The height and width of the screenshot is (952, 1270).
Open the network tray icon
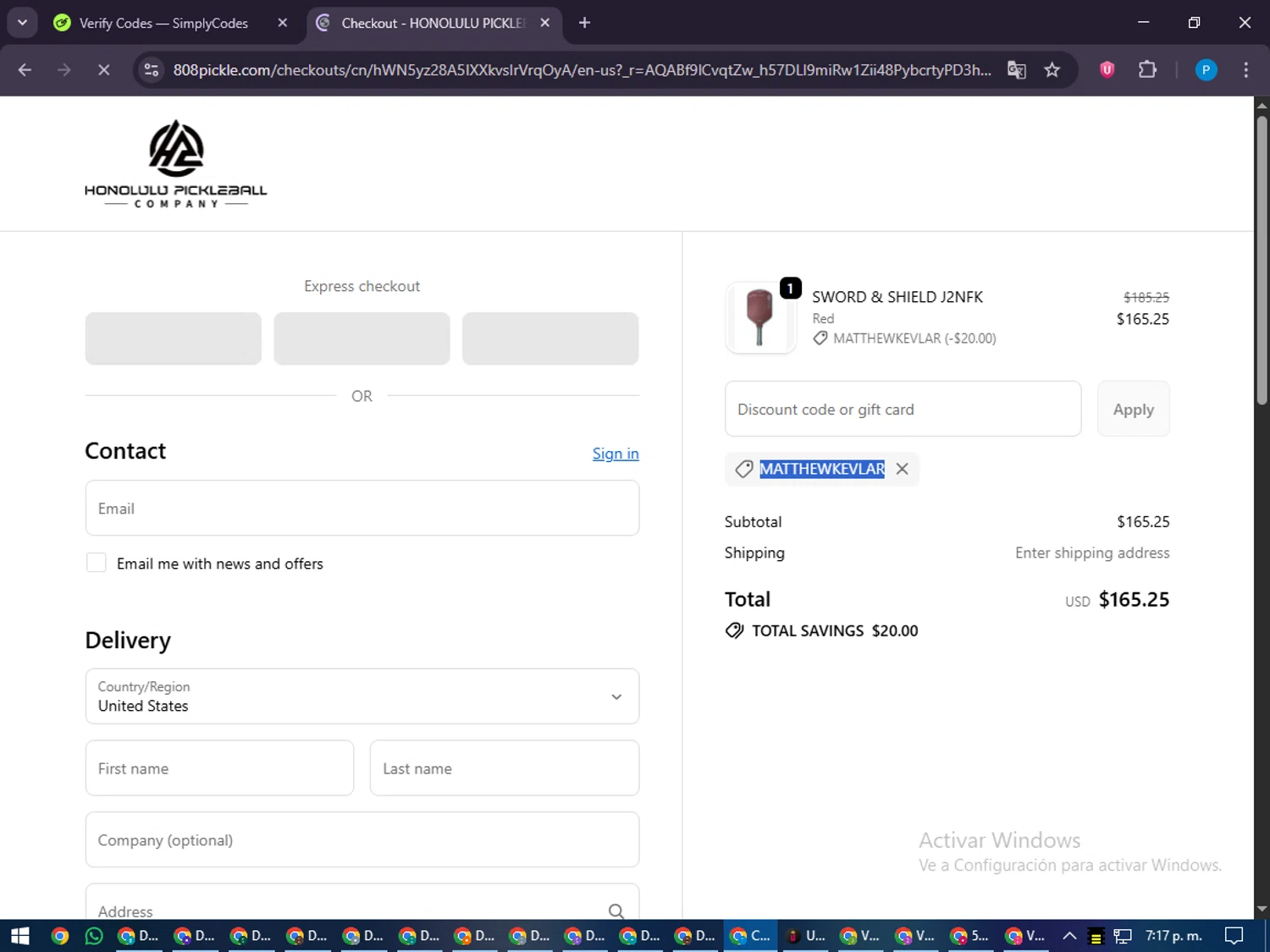pos(1123,936)
